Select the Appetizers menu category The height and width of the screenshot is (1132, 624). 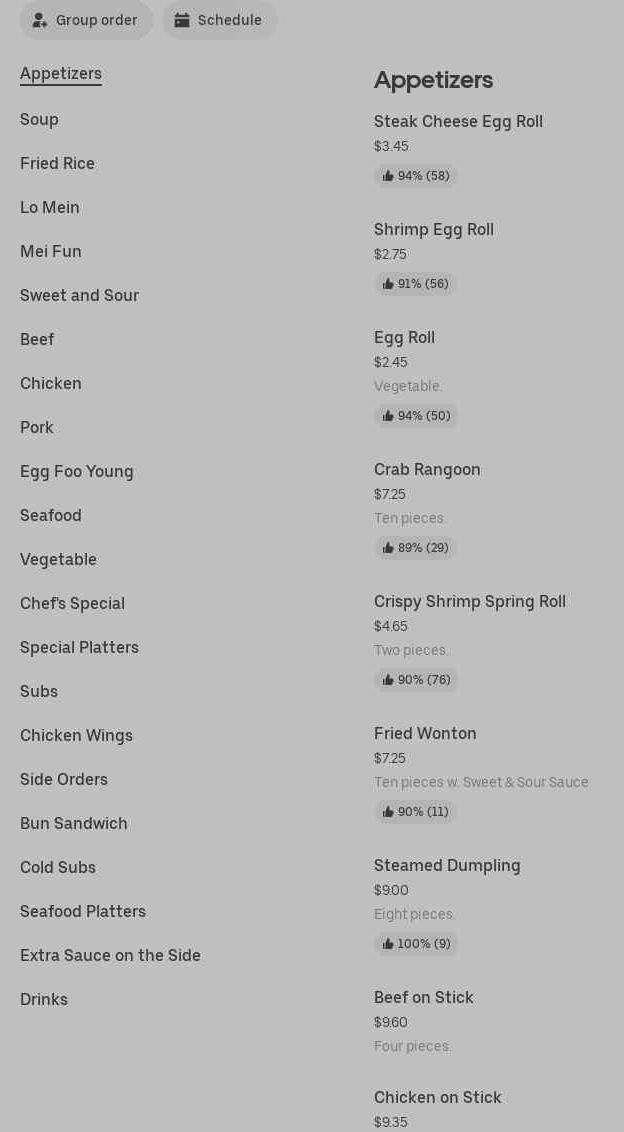click(61, 74)
